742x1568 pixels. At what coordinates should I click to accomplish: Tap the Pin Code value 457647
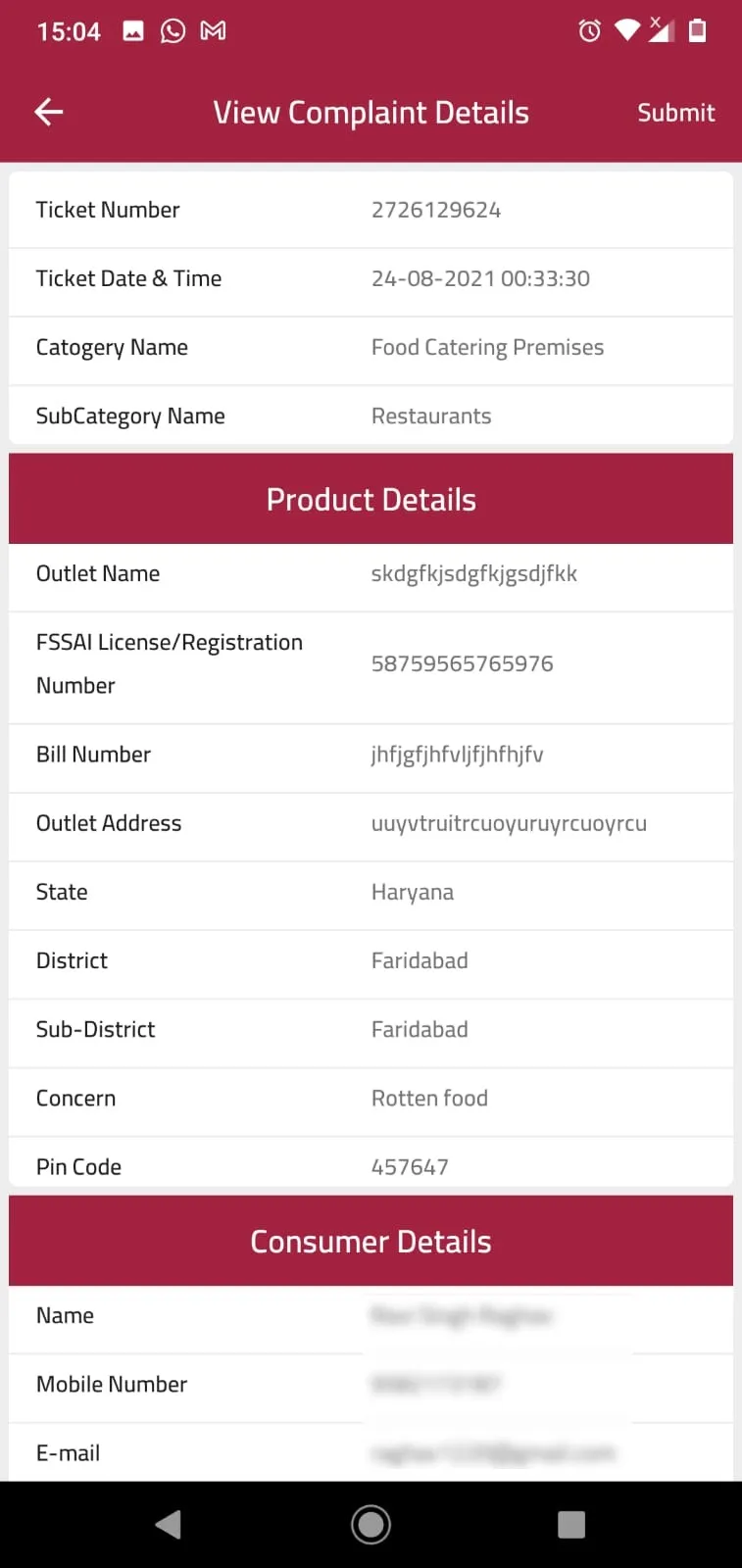(410, 1166)
